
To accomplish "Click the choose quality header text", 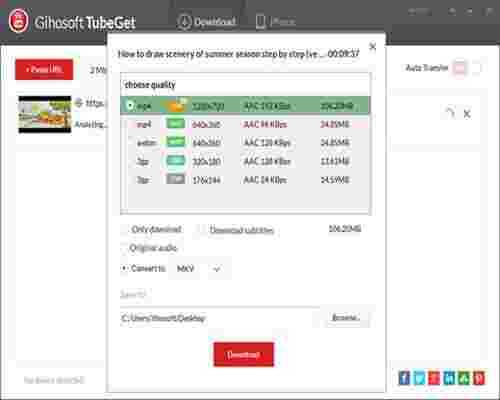I will point(150,85).
